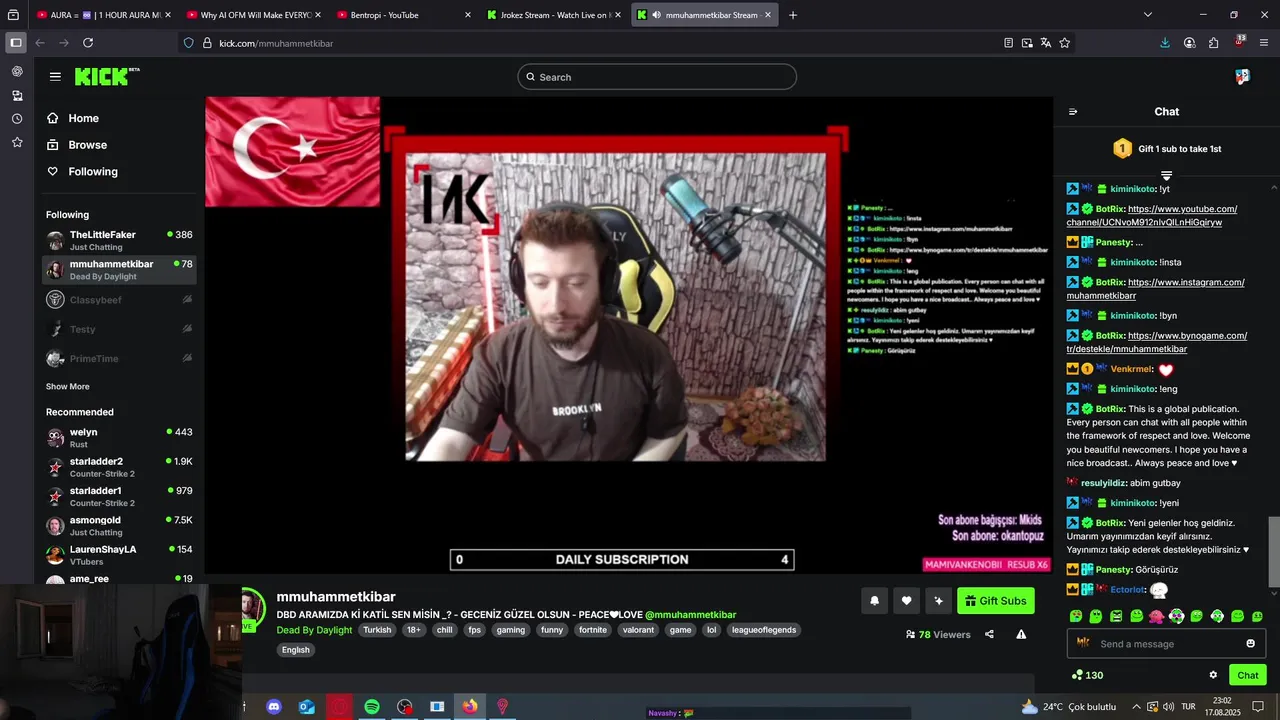Image resolution: width=1280 pixels, height=720 pixels.
Task: Click the Kick search box
Action: pos(657,77)
